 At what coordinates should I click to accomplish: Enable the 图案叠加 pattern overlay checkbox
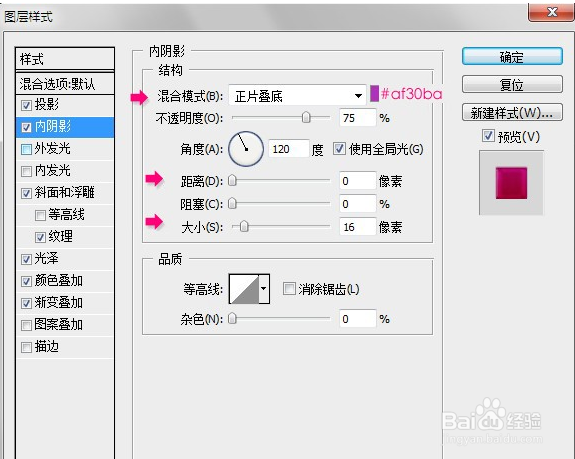(26, 325)
